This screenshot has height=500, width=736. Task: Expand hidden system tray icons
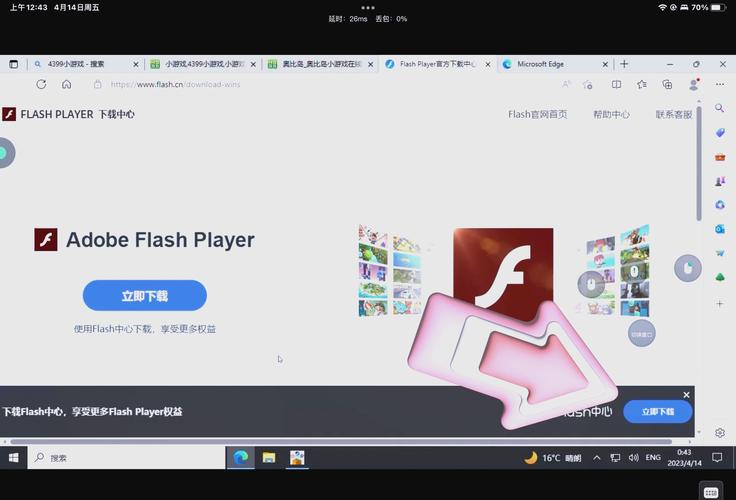[597, 458]
